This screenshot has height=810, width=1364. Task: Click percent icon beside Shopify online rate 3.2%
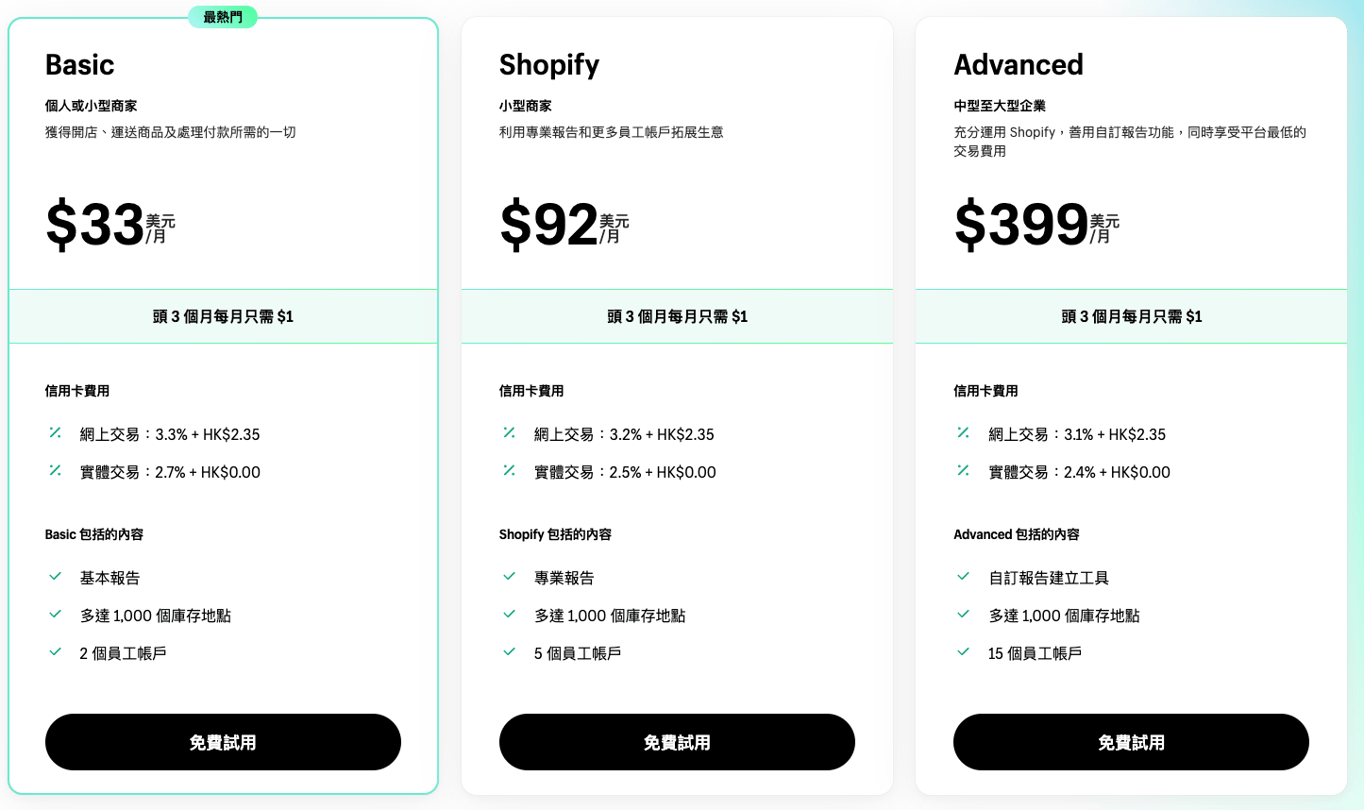[509, 433]
